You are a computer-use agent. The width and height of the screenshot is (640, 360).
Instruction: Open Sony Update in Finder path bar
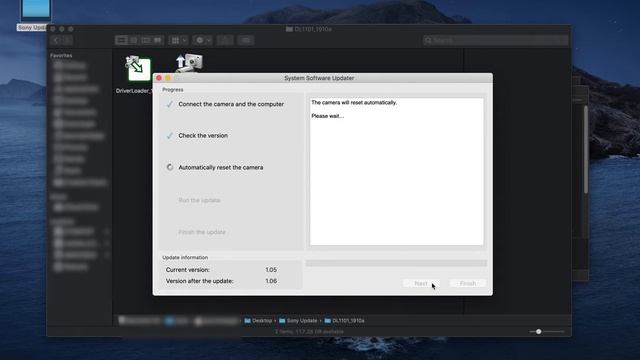click(298, 321)
